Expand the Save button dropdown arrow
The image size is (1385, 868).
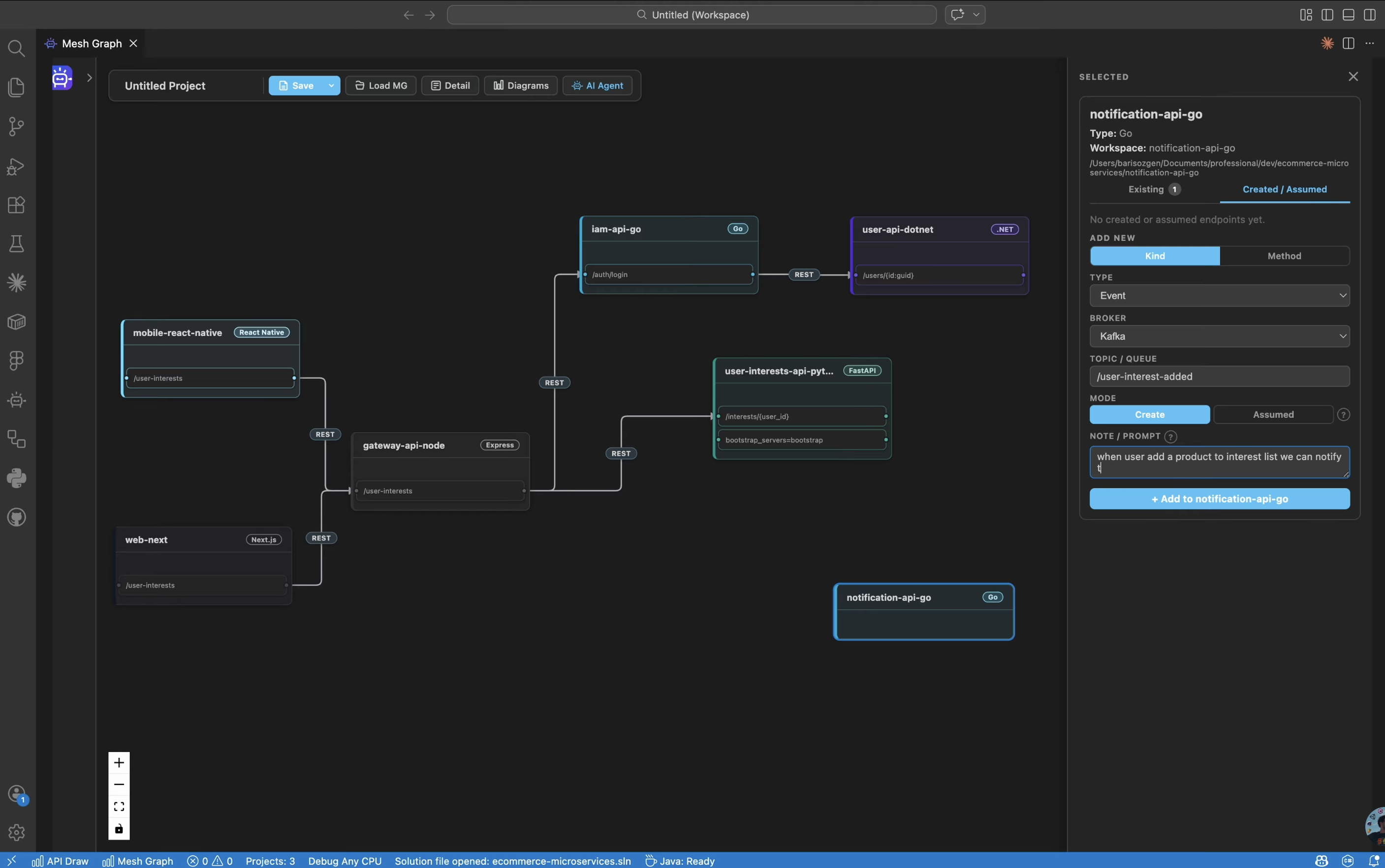pos(331,85)
